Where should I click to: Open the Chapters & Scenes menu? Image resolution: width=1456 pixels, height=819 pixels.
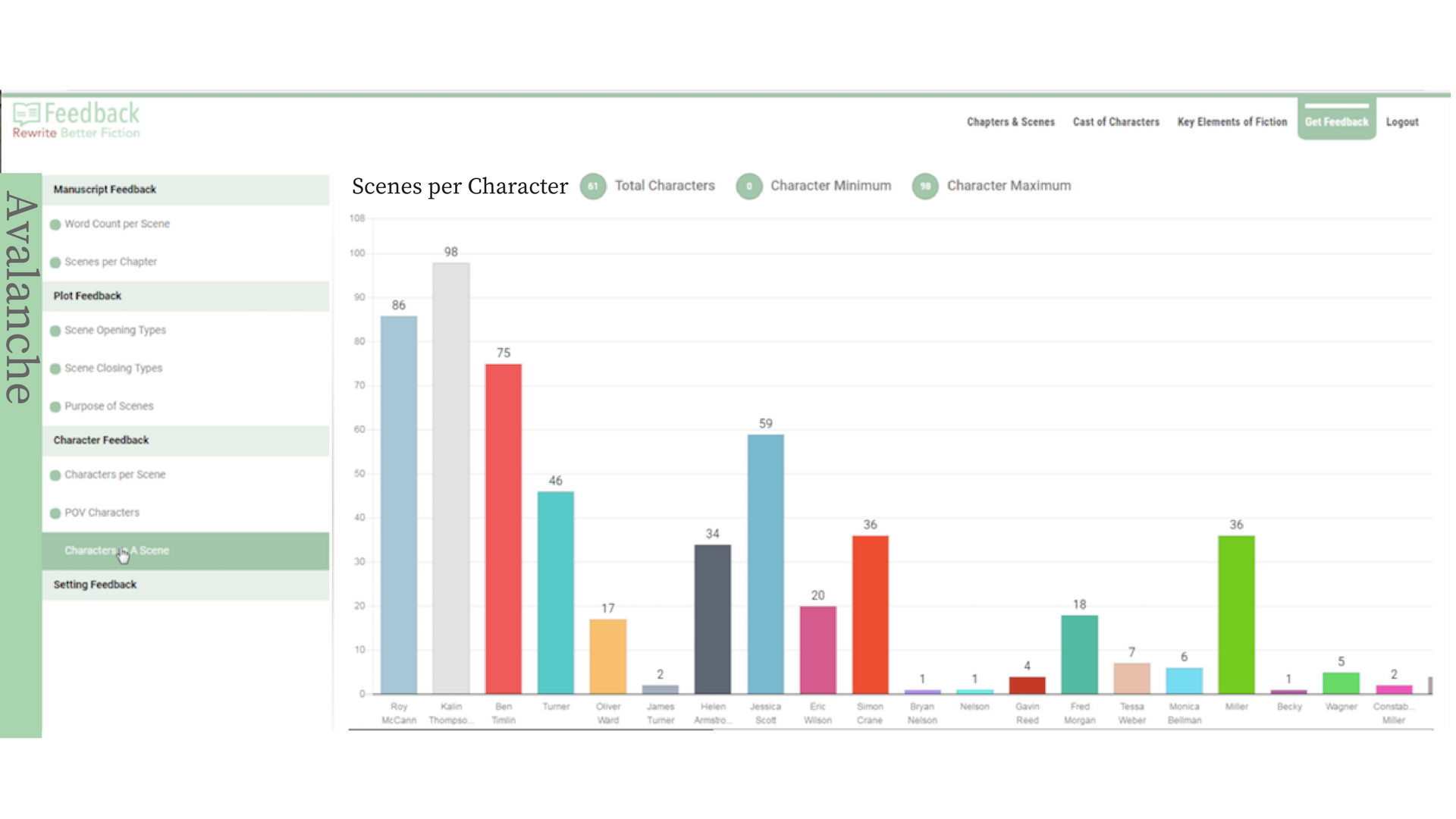1011,122
